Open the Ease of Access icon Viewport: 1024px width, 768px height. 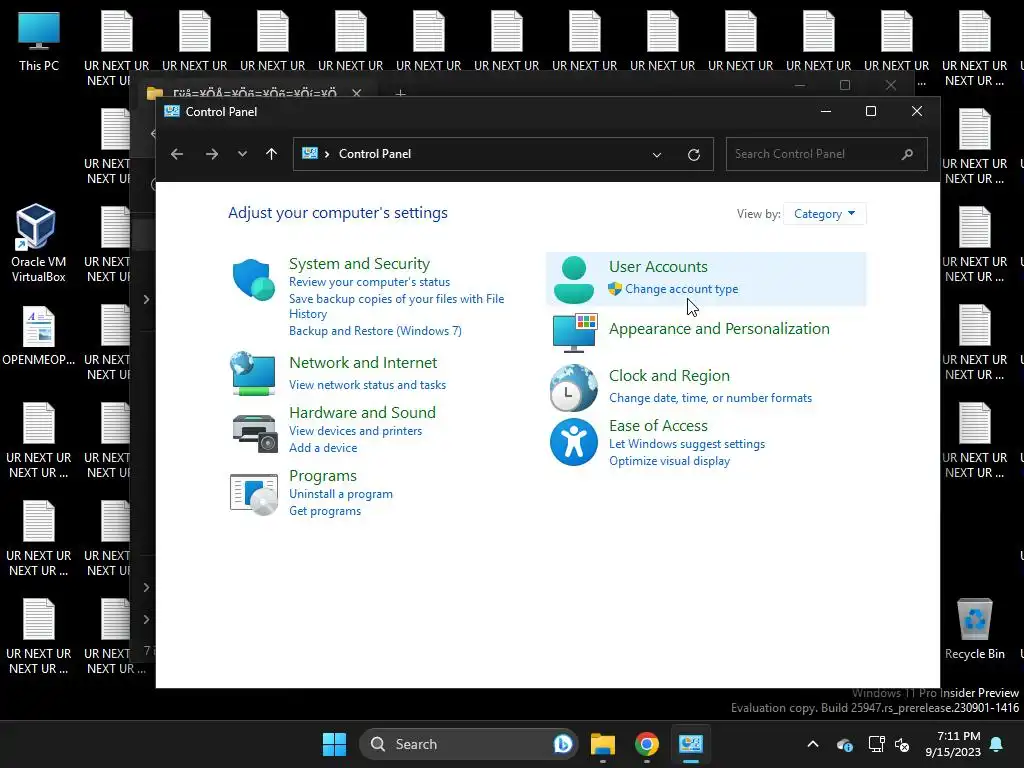point(573,442)
